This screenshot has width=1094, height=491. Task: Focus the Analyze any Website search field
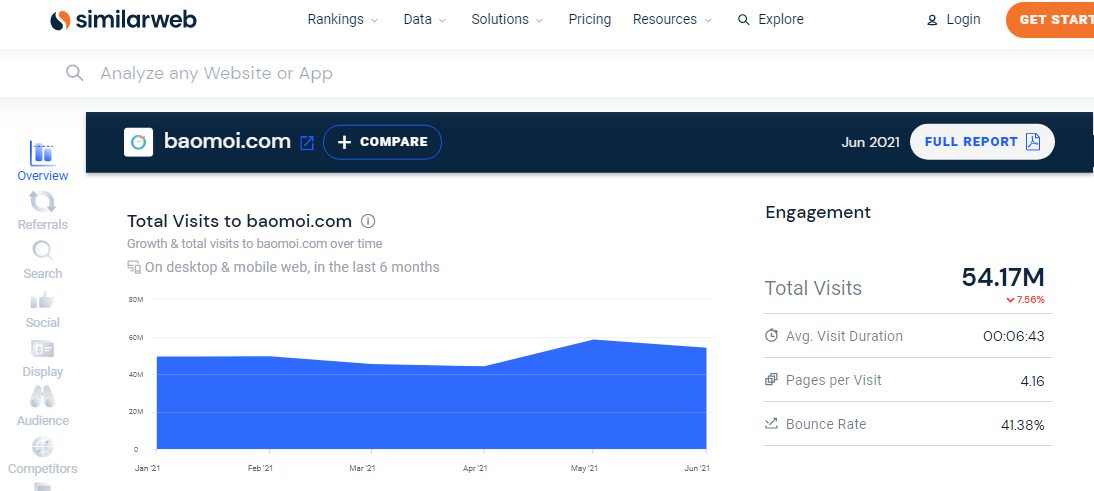(400, 73)
